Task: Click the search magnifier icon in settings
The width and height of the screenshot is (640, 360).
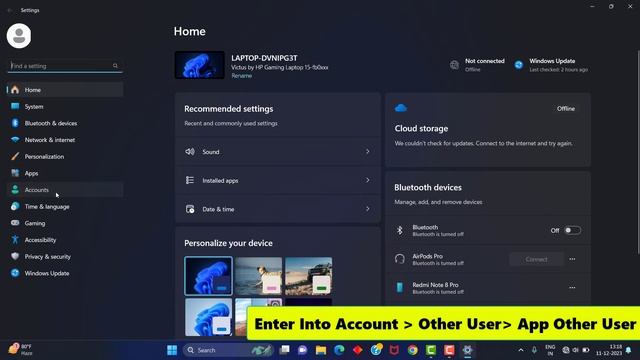Action: [116, 66]
